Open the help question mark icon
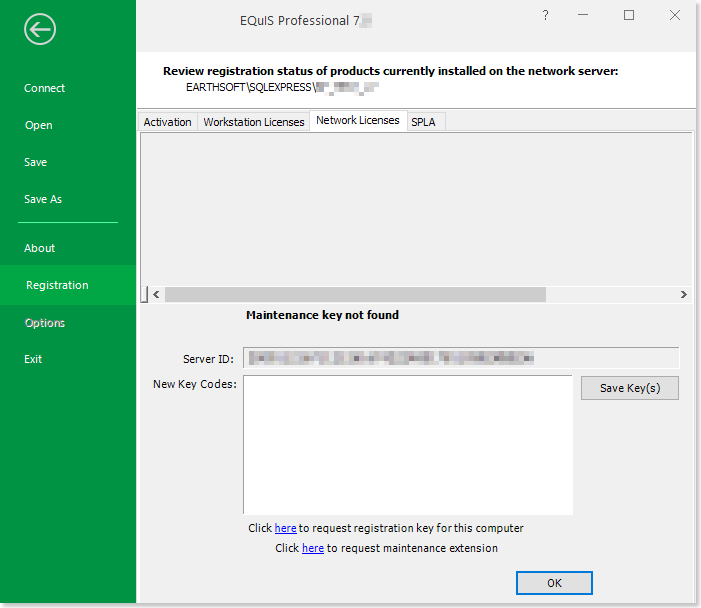This screenshot has width=701, height=608. click(x=545, y=16)
